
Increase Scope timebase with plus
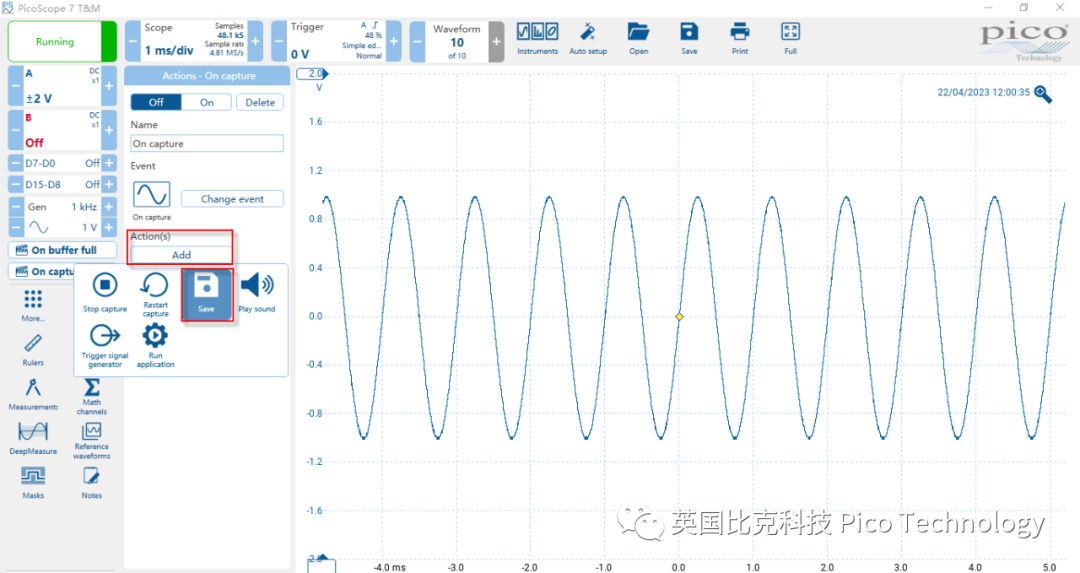tap(255, 41)
